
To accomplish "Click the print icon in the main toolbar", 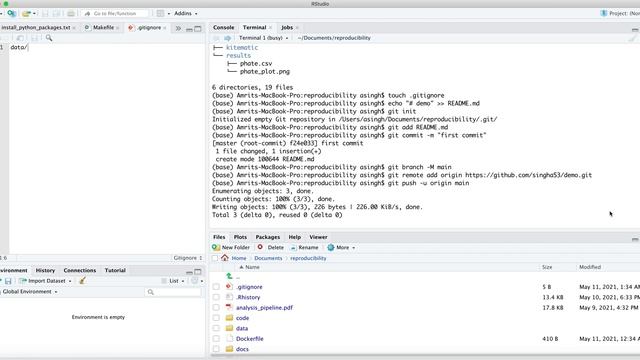I will click(71, 13).
